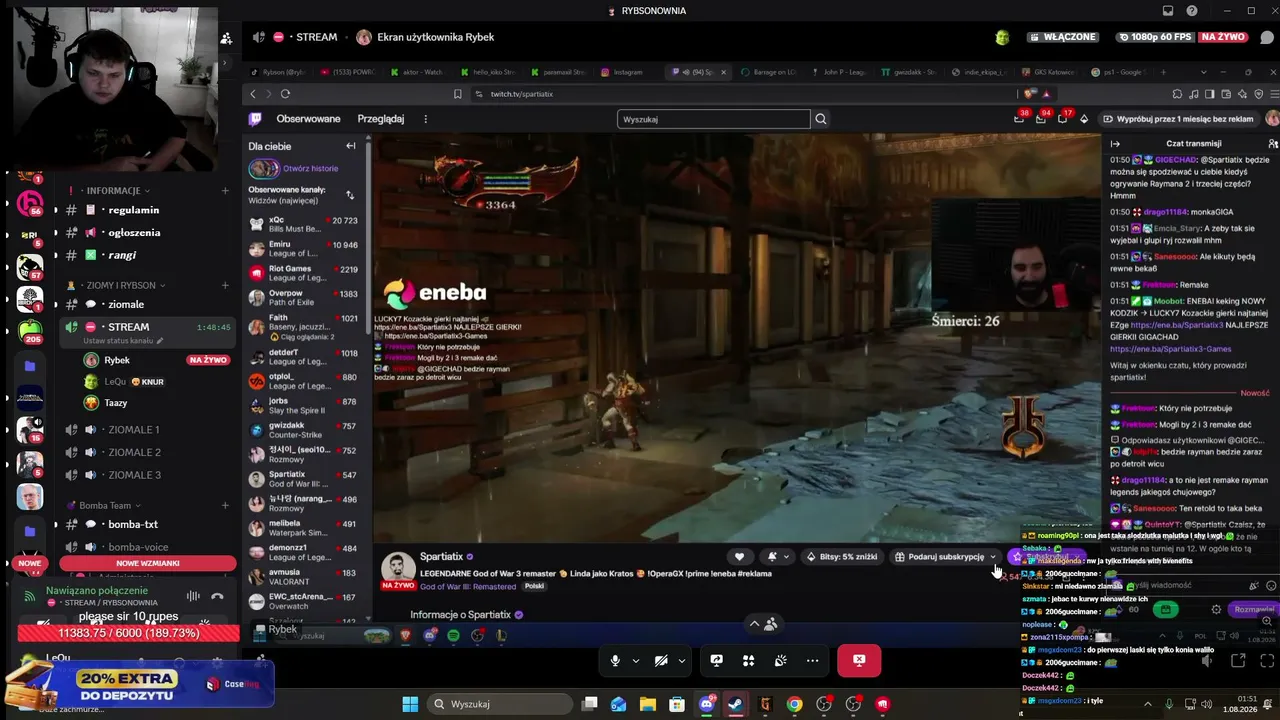Open xQc channel in followed list
The width and height of the screenshot is (1280, 720).
tap(303, 225)
